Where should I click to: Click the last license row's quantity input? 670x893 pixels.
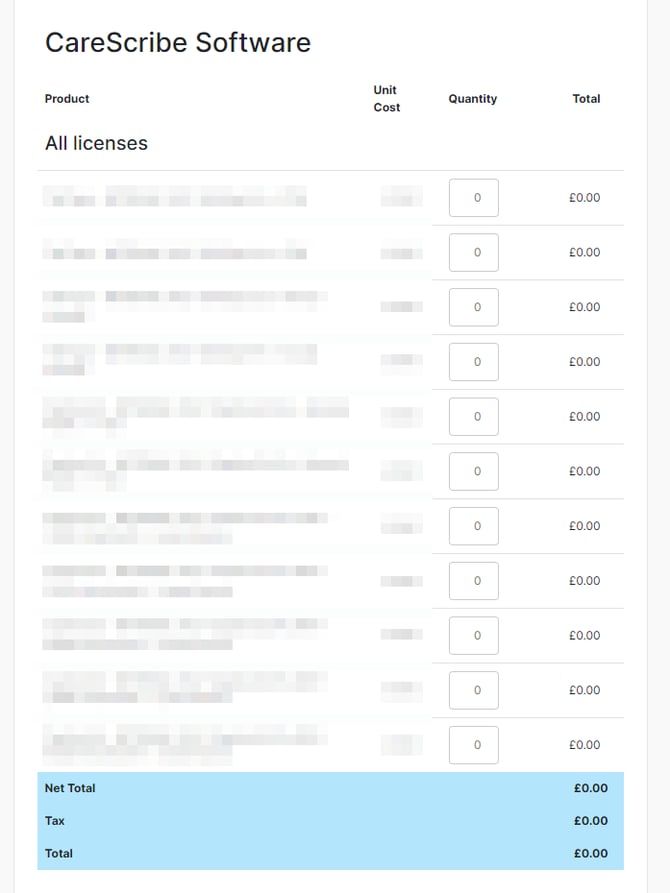(x=474, y=745)
